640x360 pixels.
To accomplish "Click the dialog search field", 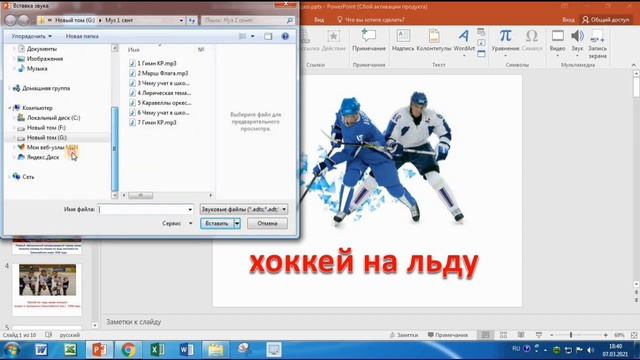I will (x=243, y=20).
